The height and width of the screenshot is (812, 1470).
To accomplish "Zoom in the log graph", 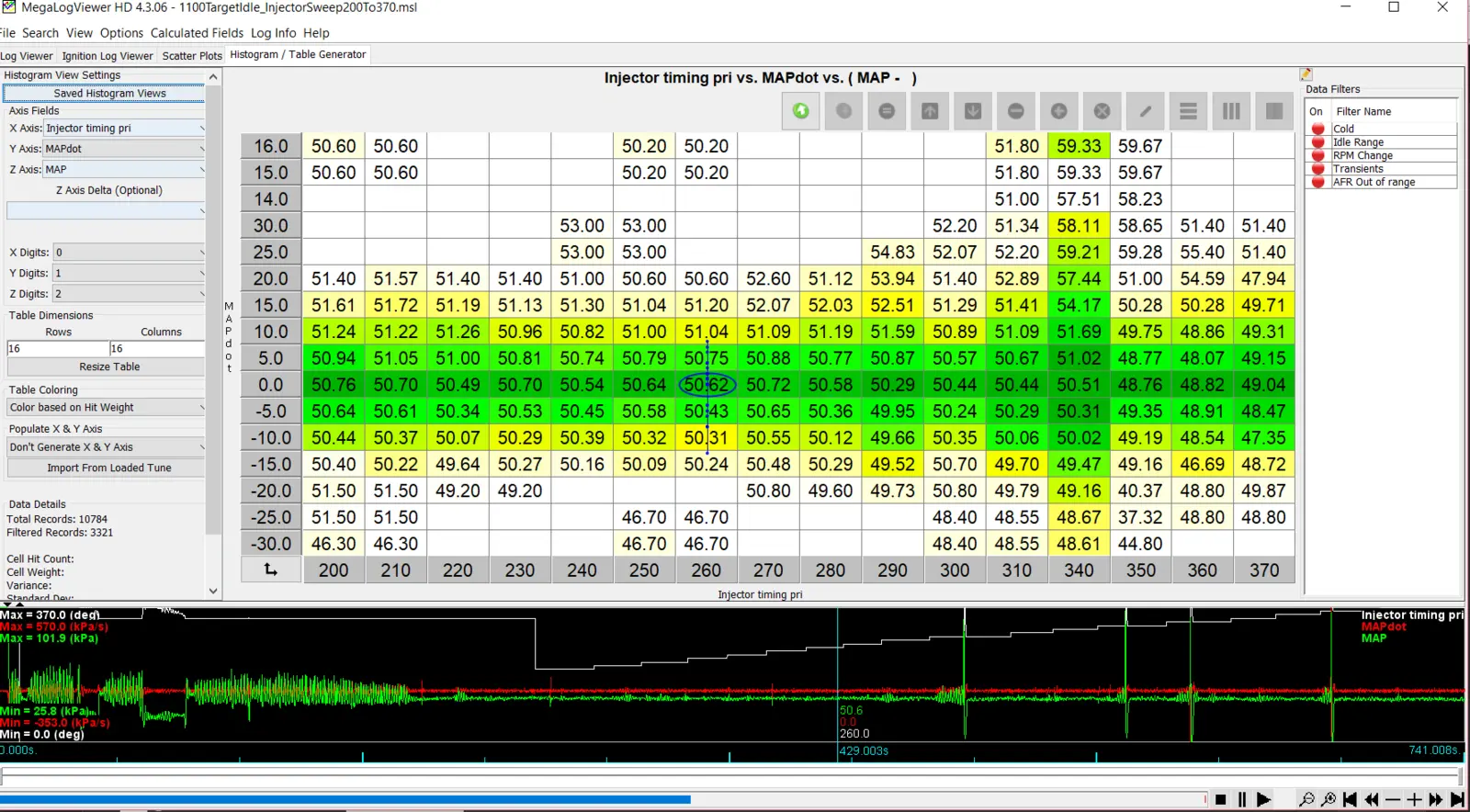I will [x=1329, y=800].
